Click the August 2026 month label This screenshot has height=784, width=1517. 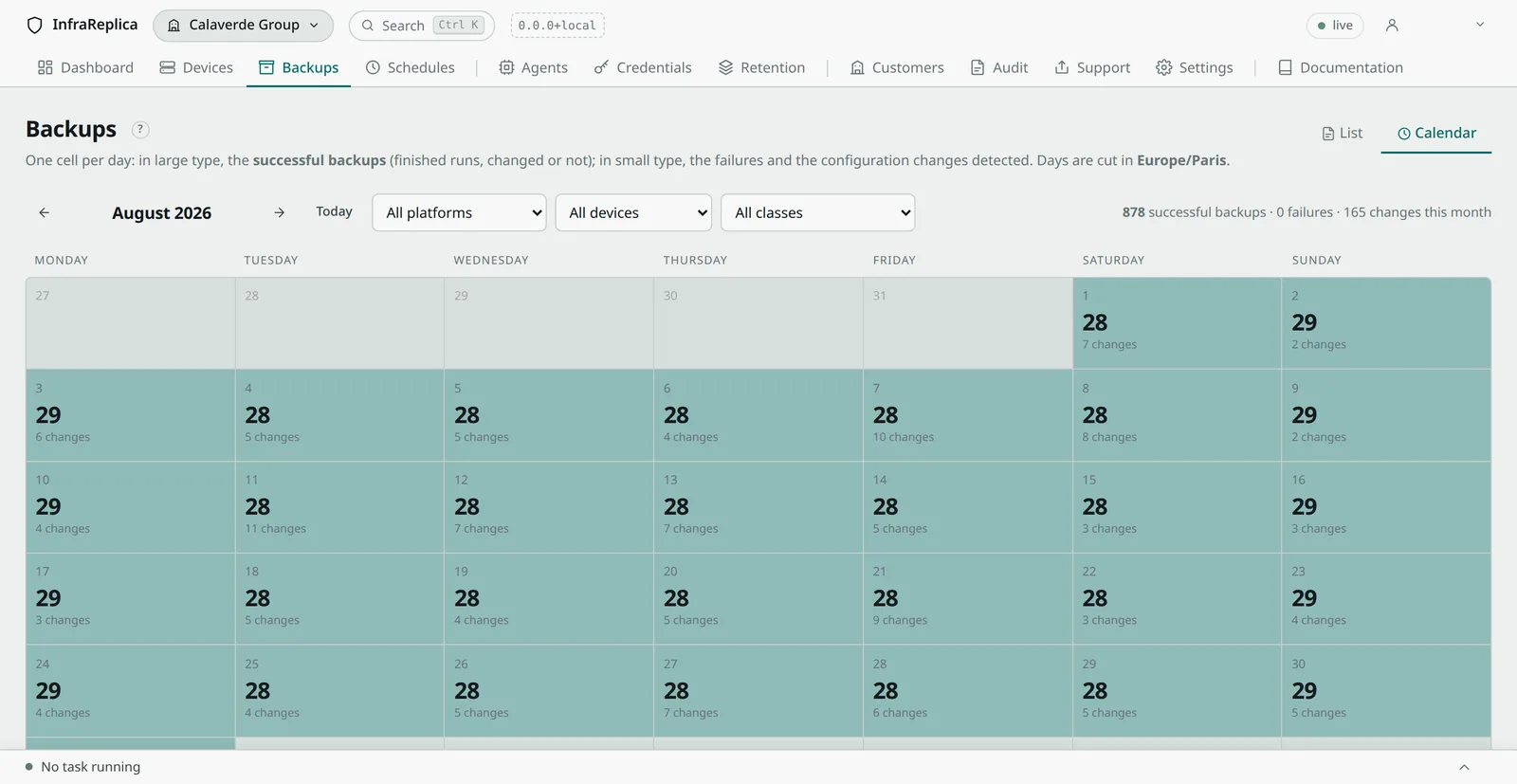pyautogui.click(x=161, y=213)
